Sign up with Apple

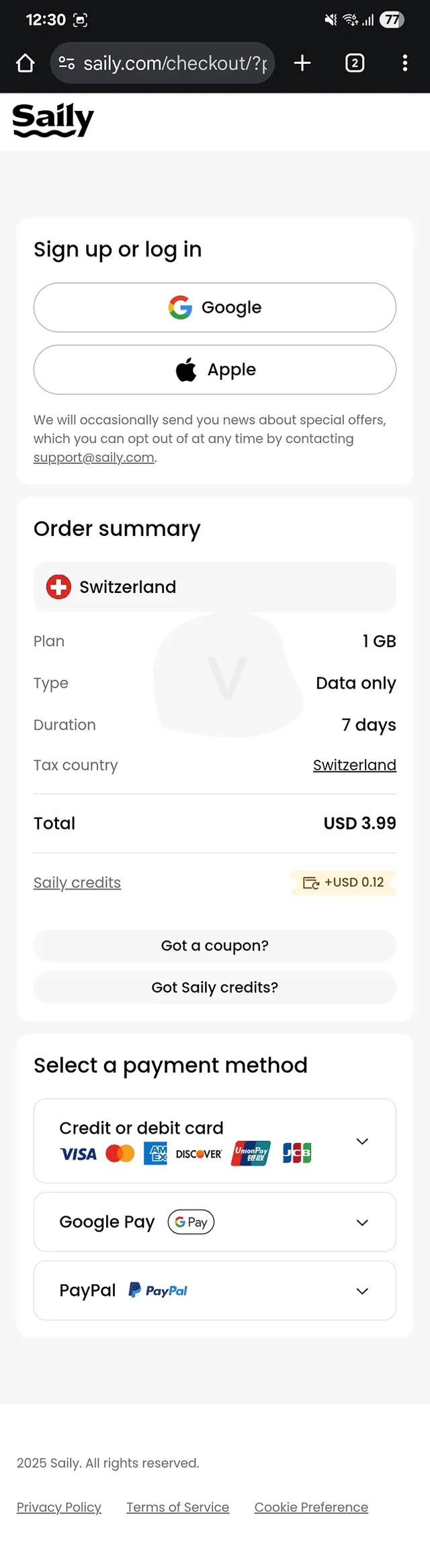[215, 370]
